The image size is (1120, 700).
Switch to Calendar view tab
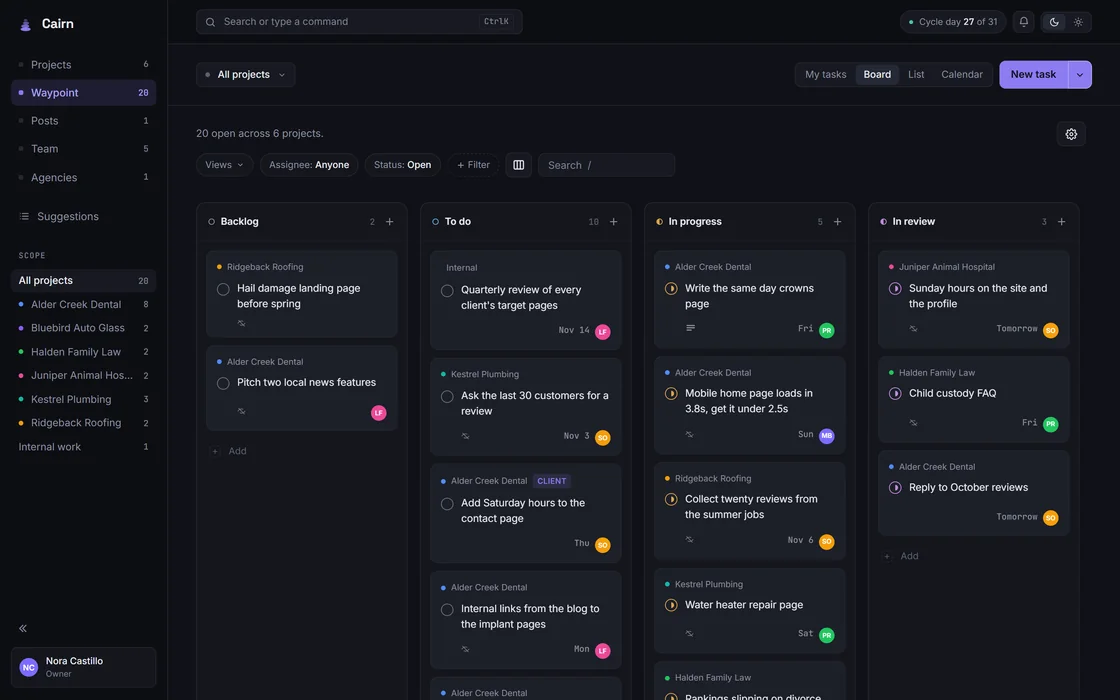(x=961, y=74)
